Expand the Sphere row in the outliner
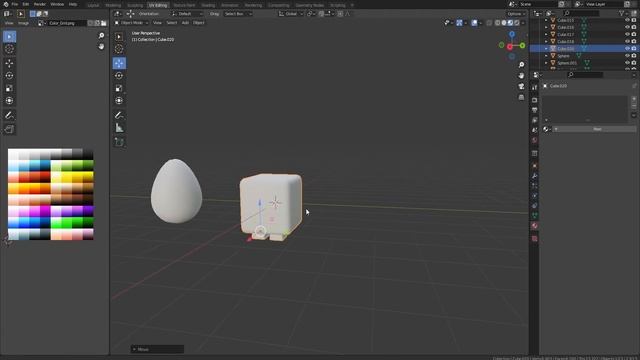 [546, 56]
